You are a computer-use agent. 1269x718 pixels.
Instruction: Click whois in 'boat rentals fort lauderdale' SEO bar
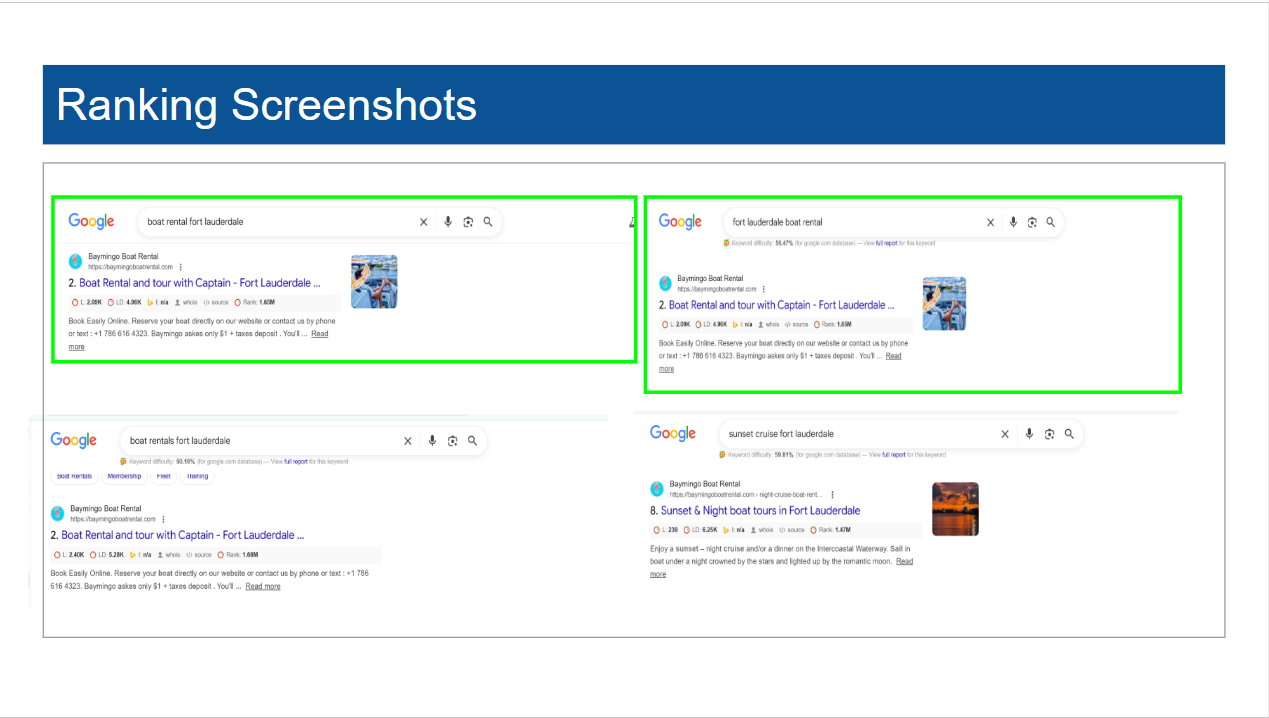pos(167,554)
